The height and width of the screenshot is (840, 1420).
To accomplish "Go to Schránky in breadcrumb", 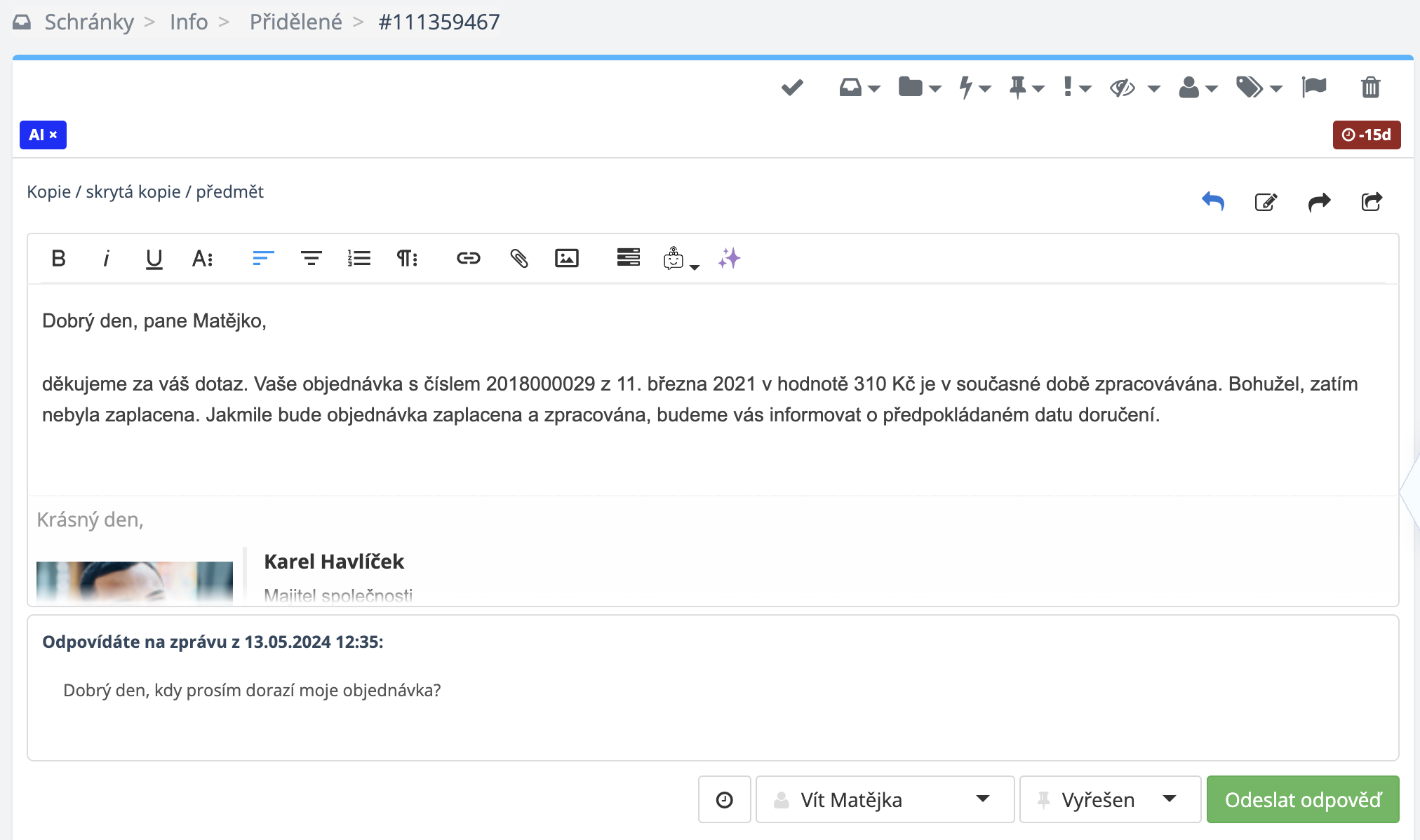I will [89, 22].
